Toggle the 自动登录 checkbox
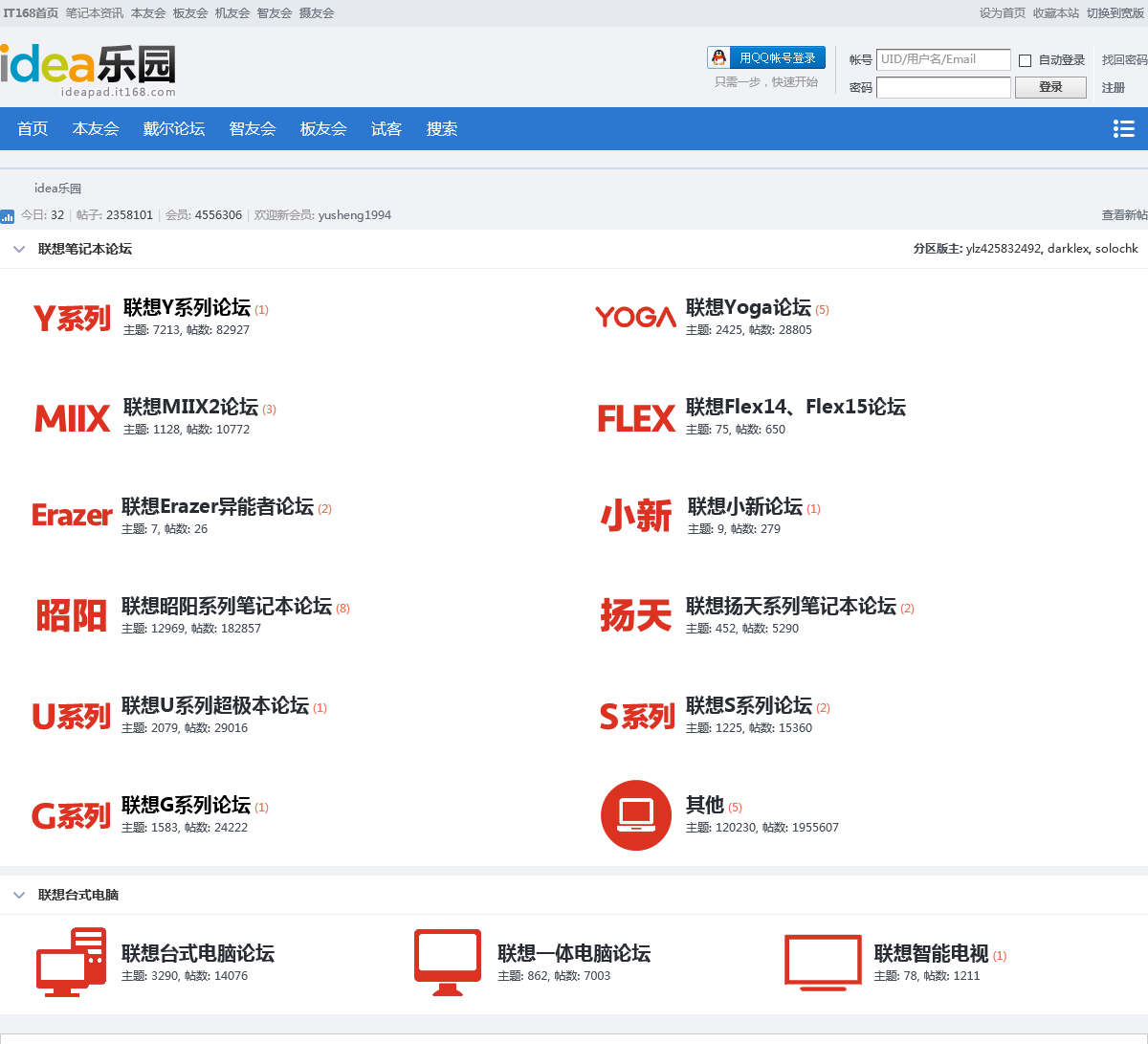 click(x=1025, y=60)
